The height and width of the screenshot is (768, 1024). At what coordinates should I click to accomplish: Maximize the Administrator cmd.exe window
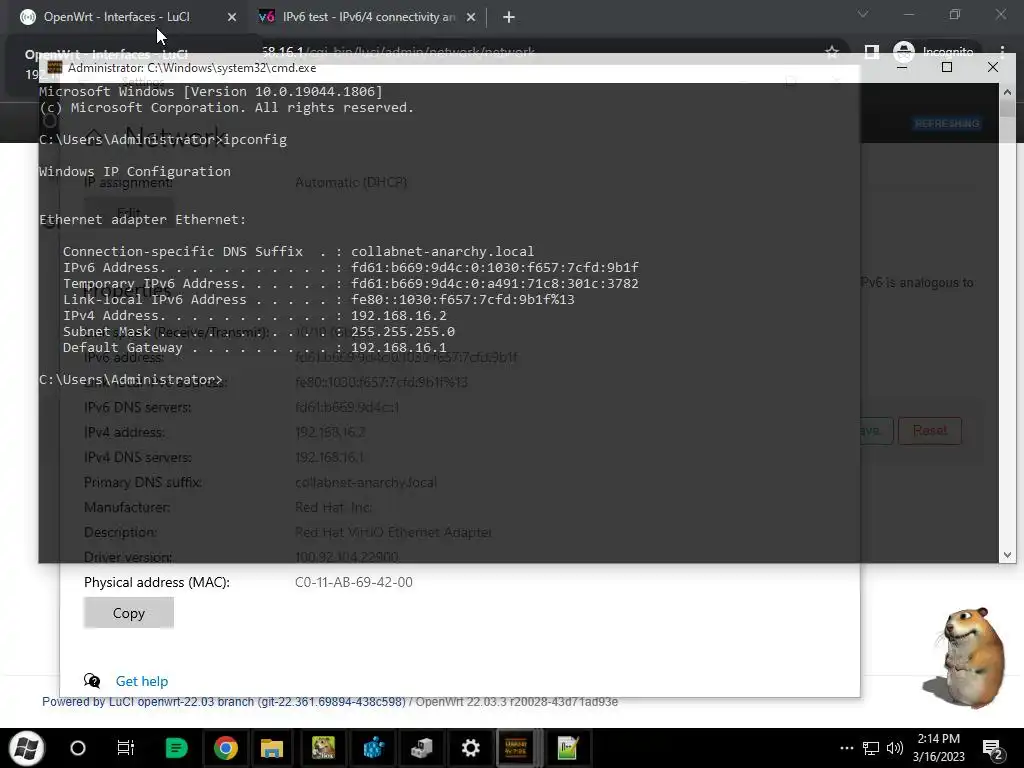pos(947,67)
